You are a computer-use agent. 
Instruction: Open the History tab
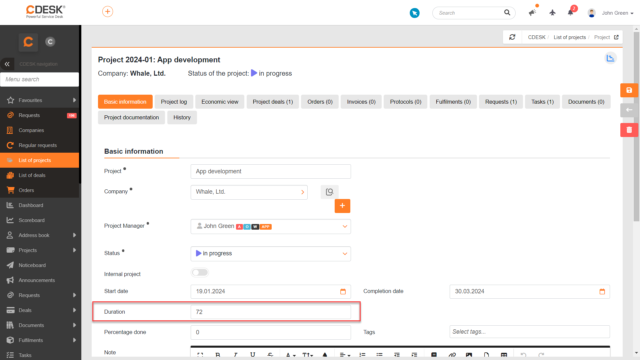[182, 118]
